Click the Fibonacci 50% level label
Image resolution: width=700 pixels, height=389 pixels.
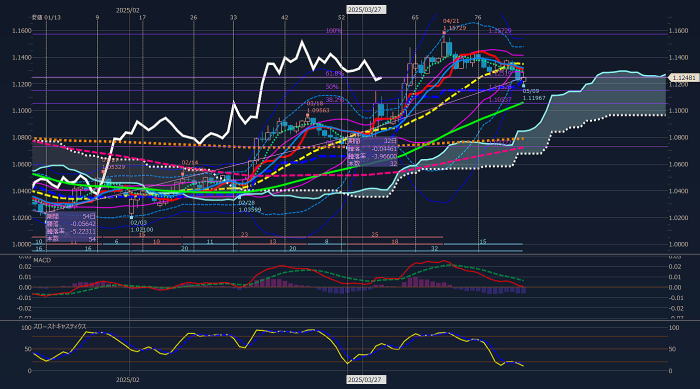point(332,87)
